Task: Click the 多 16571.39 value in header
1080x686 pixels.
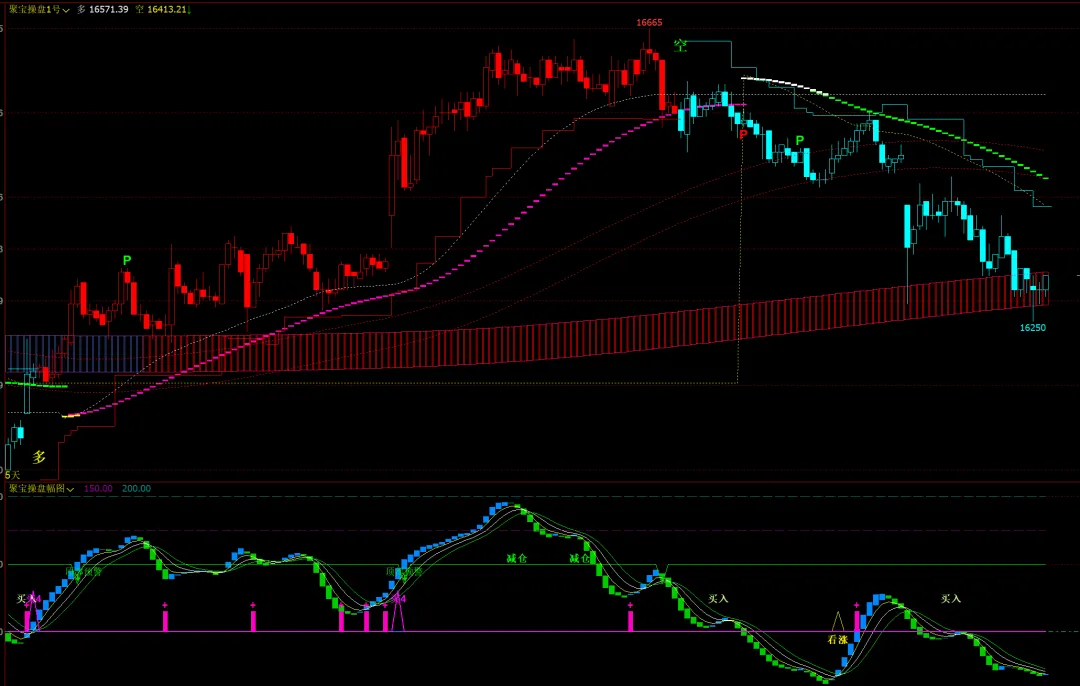Action: click(x=103, y=10)
